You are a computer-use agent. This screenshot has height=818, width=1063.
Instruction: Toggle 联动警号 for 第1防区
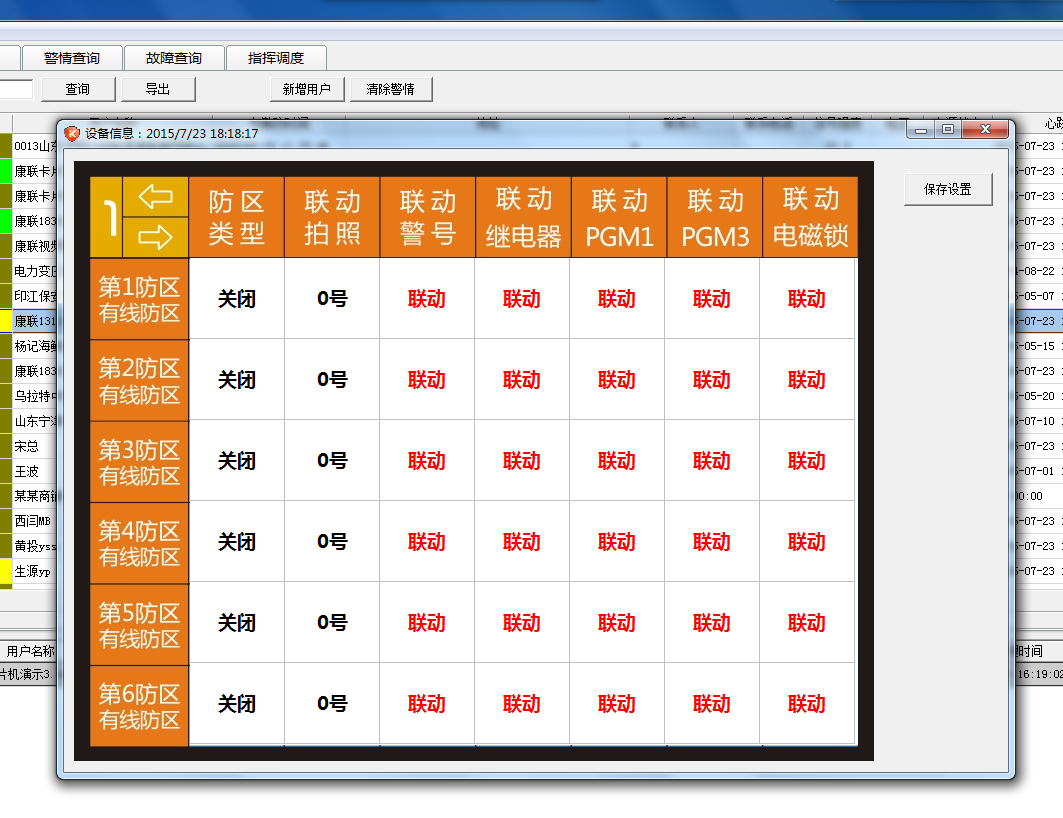pos(427,299)
